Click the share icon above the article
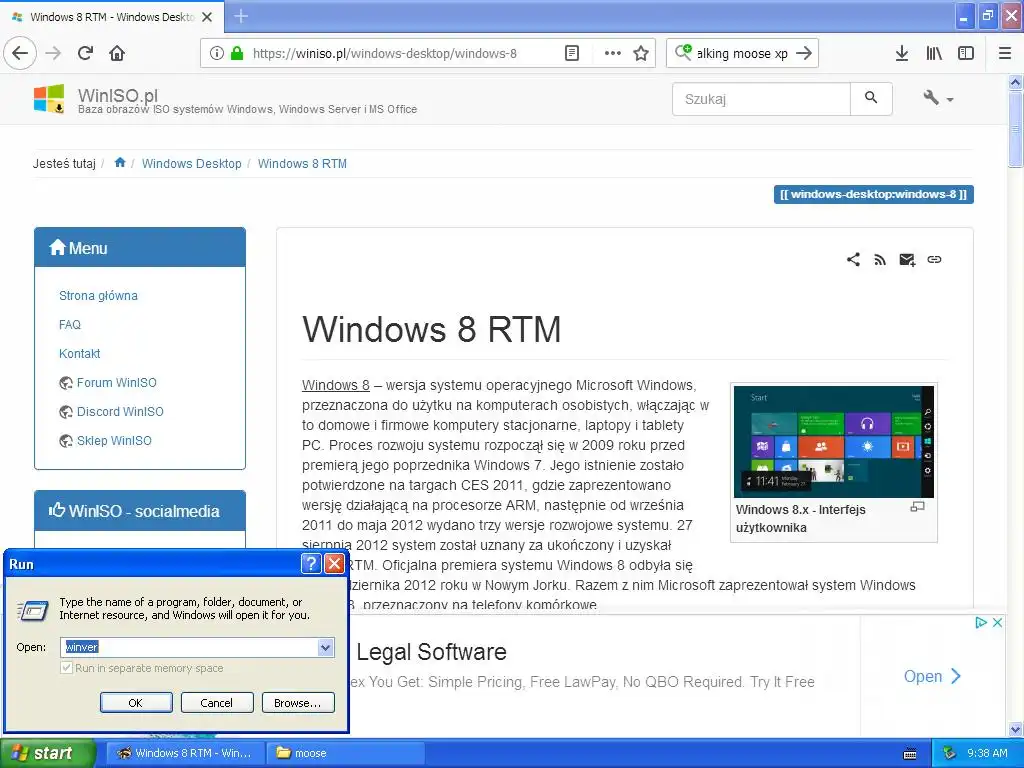 [x=853, y=259]
